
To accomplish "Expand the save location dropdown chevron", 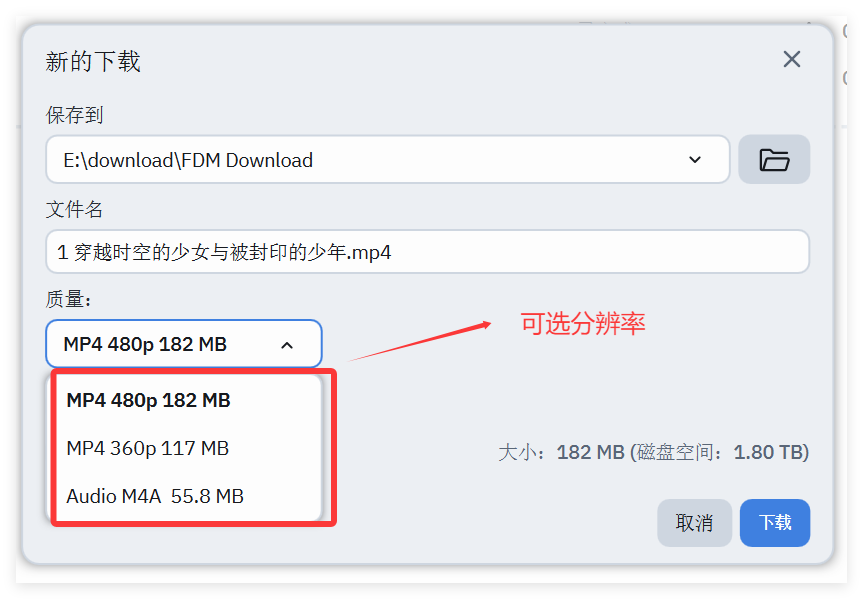I will point(695,160).
